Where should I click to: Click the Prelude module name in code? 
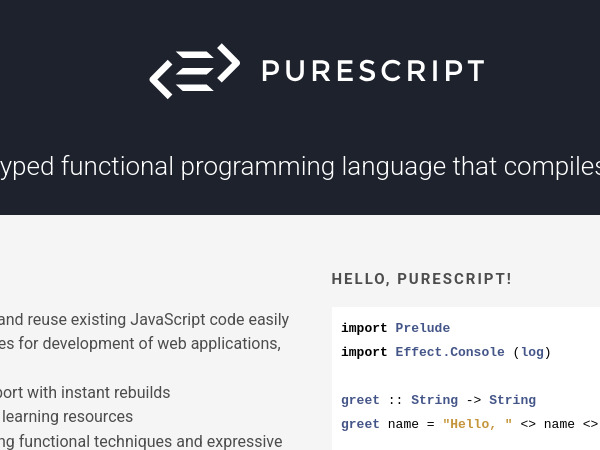pos(422,328)
